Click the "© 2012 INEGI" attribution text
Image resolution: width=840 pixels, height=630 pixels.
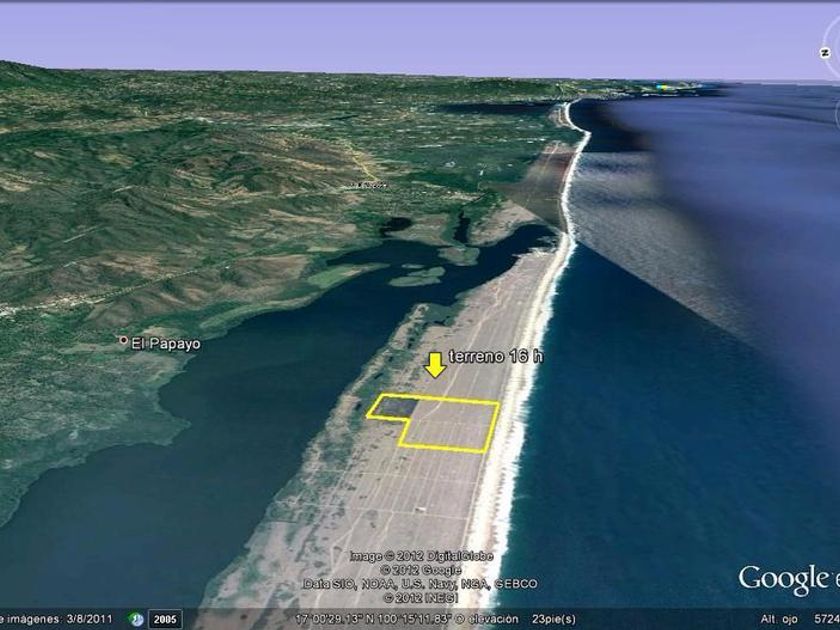421,597
